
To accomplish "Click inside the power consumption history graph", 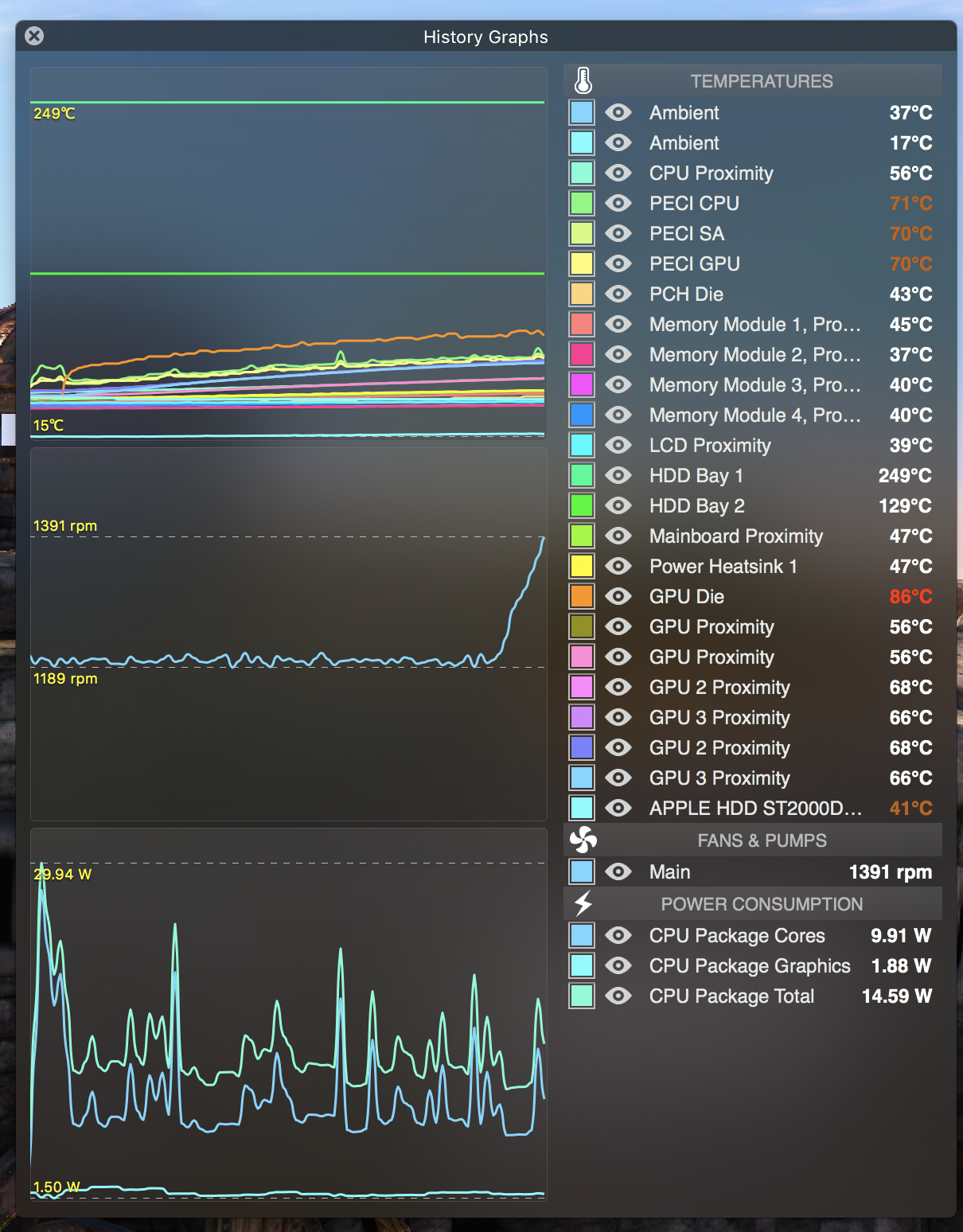I will click(288, 1014).
